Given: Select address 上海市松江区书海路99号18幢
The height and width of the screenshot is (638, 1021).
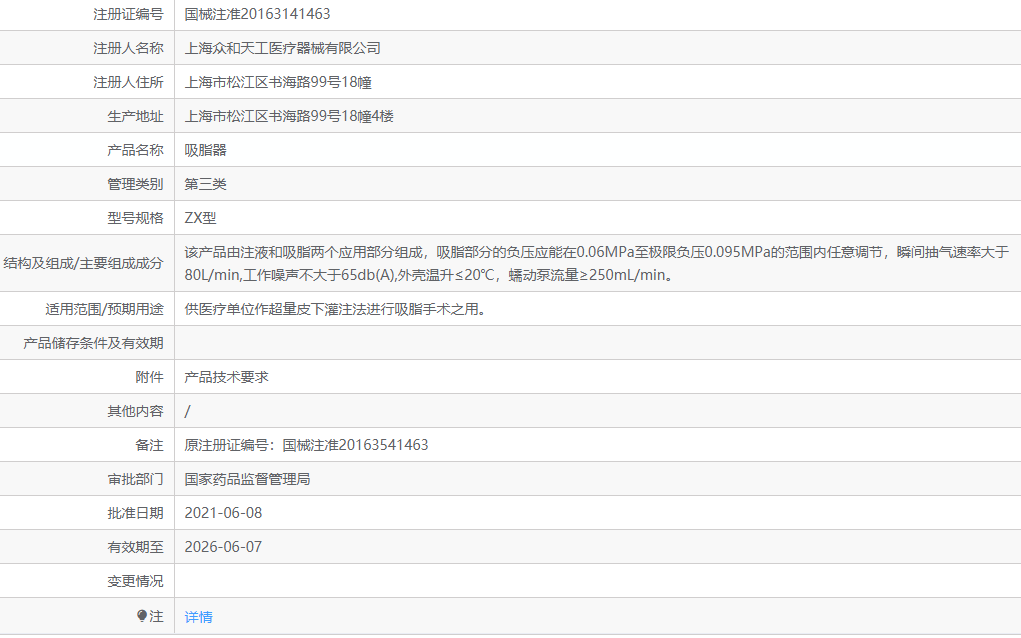Looking at the screenshot, I should tap(278, 82).
